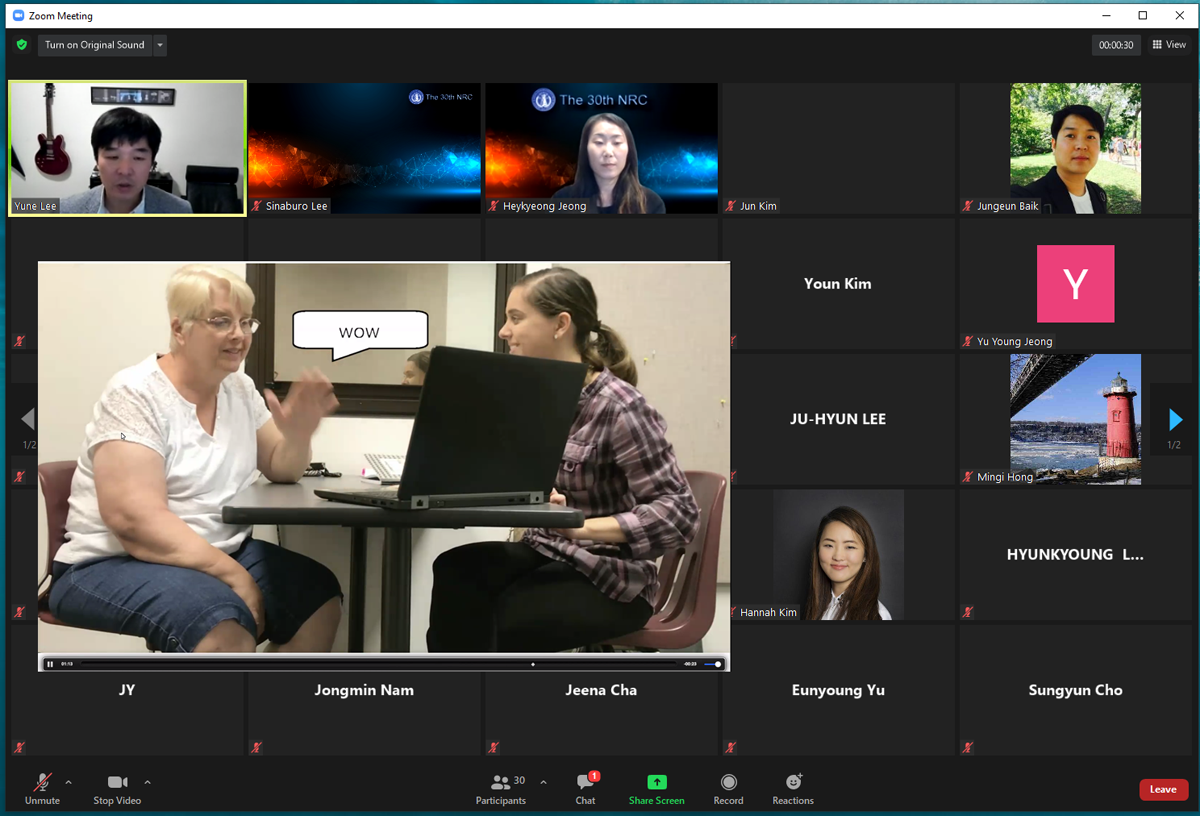Screen dimensions: 1200x816
Task: Click the green encryption shield icon
Action: pos(22,45)
